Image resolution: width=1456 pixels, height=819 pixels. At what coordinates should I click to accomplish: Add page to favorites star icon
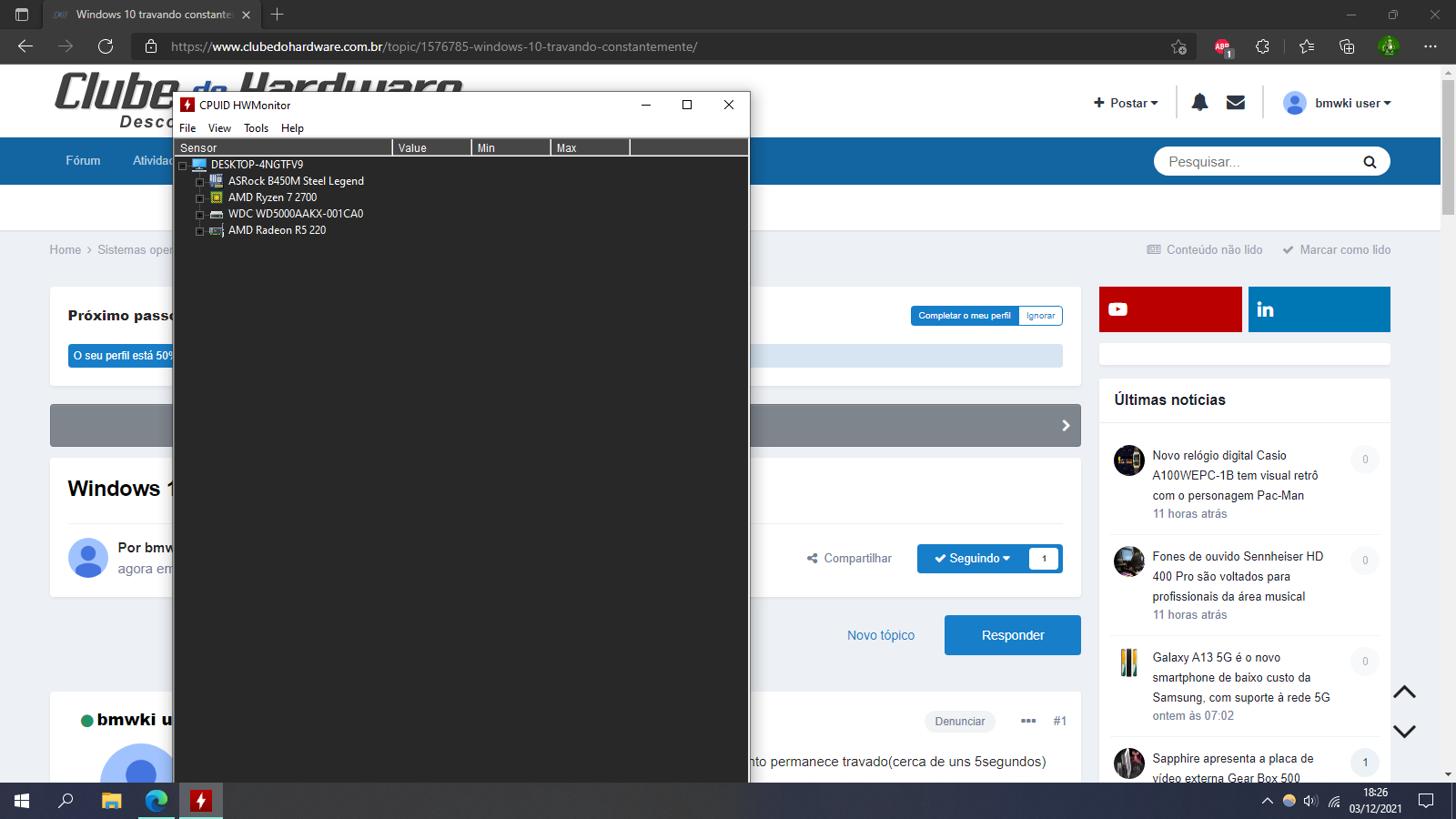[1178, 46]
